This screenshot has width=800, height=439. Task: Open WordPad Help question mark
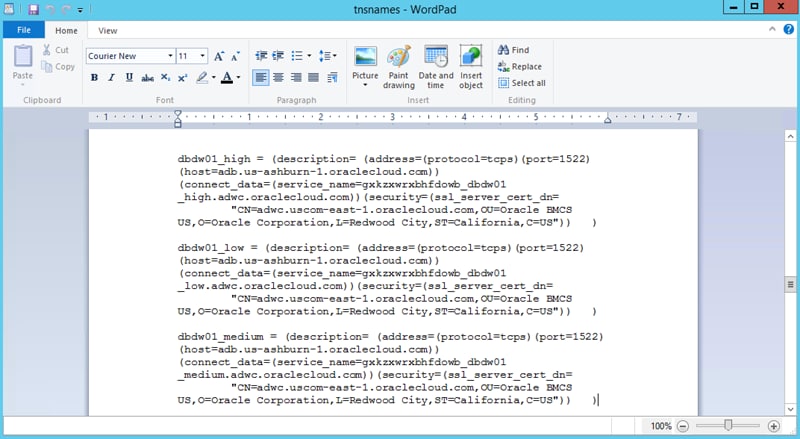[x=788, y=30]
